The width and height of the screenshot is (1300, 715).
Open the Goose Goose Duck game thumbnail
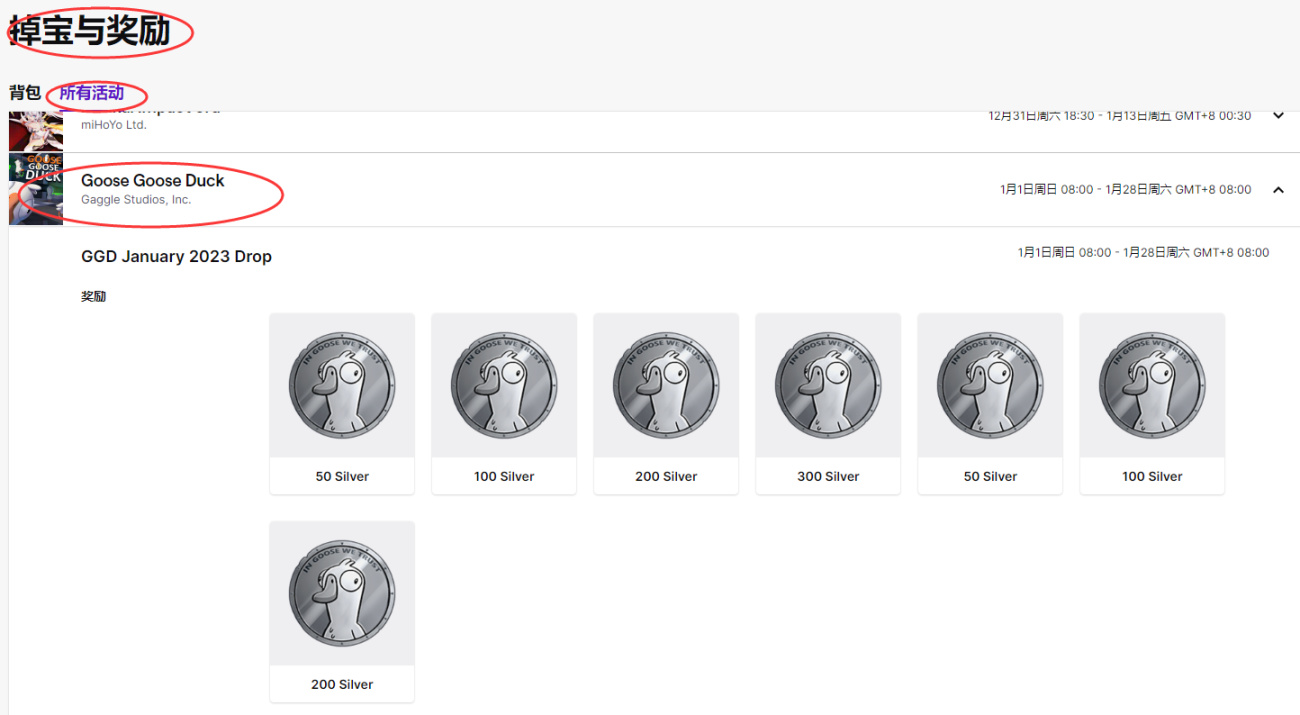click(x=36, y=189)
